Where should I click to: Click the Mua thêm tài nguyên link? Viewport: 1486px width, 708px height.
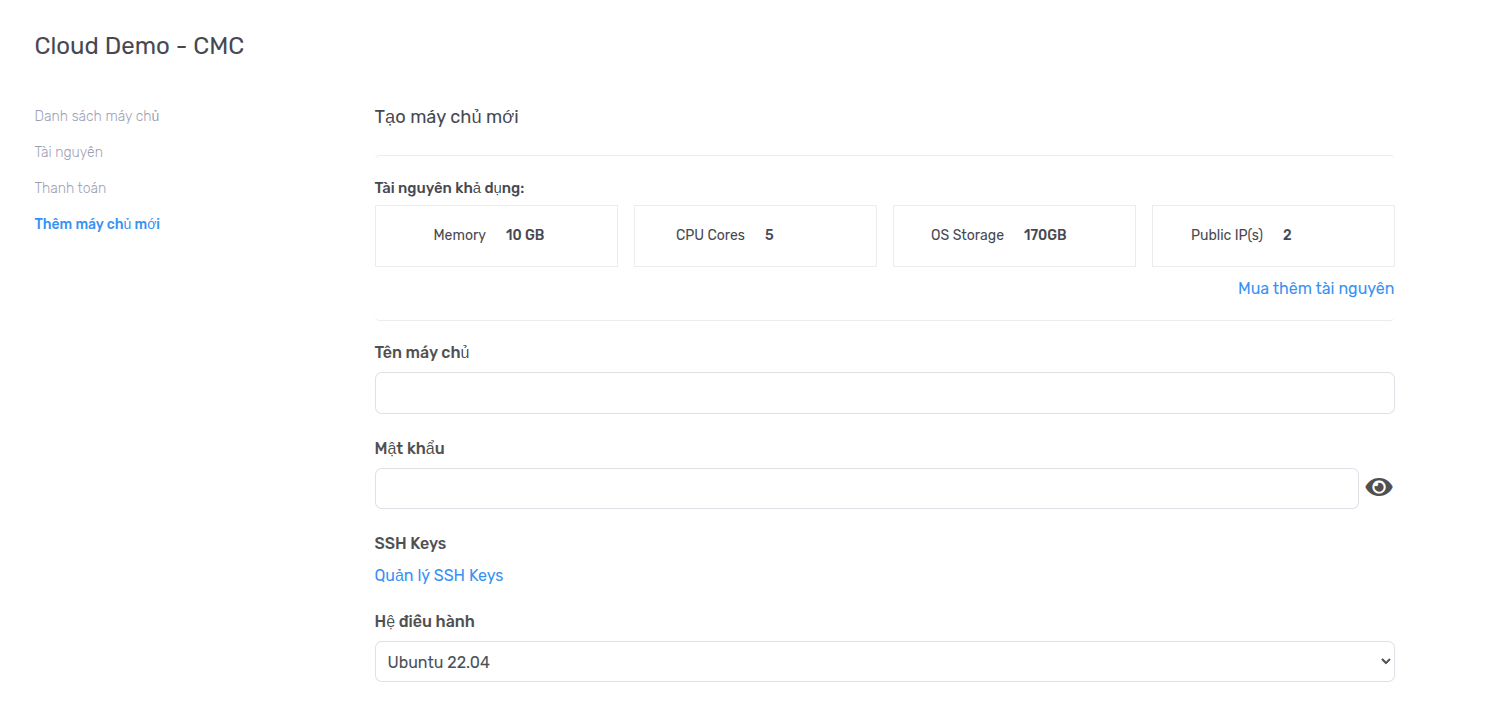pyautogui.click(x=1315, y=288)
